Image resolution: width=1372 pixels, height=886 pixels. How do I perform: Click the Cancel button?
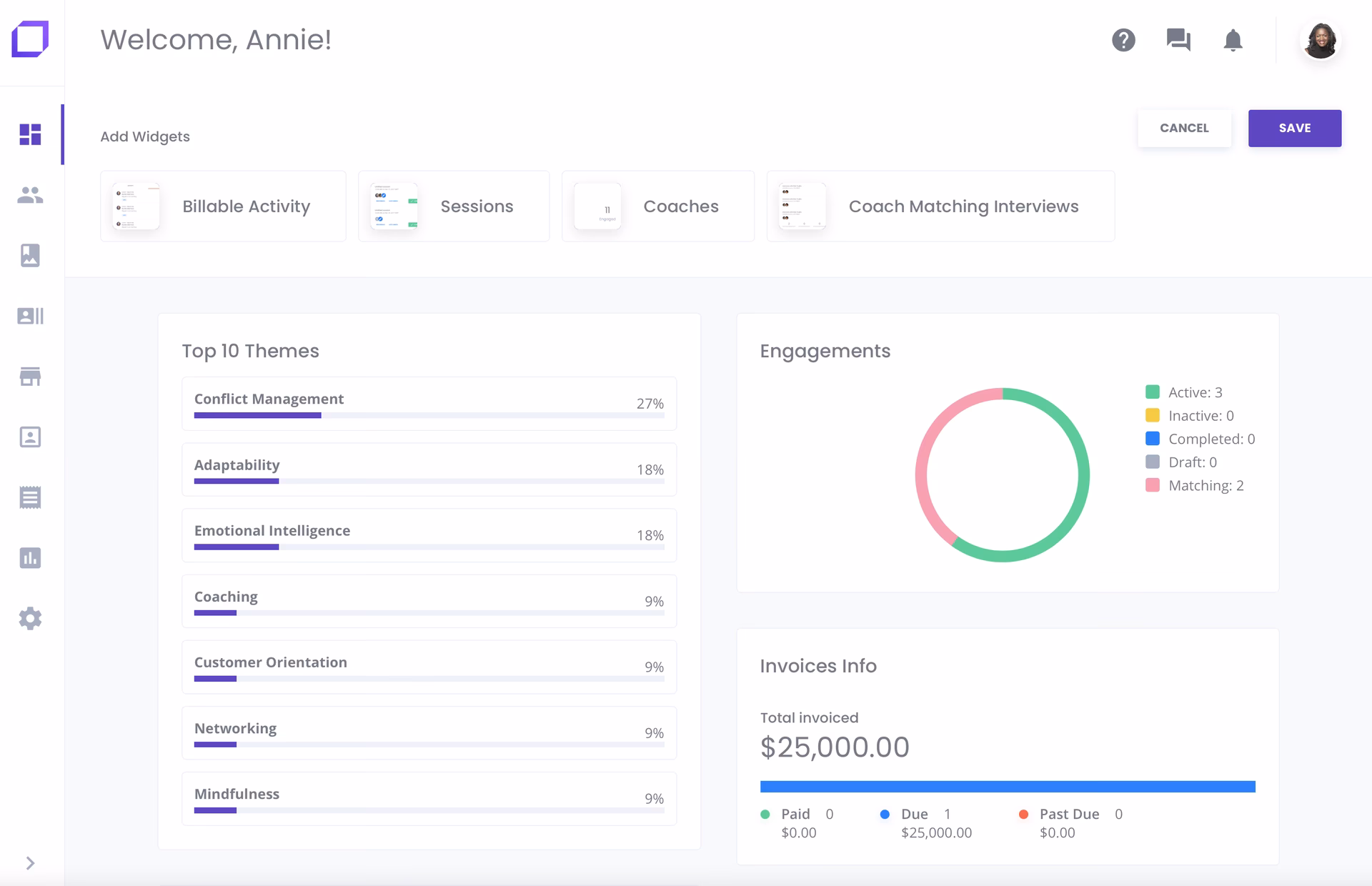(x=1184, y=128)
